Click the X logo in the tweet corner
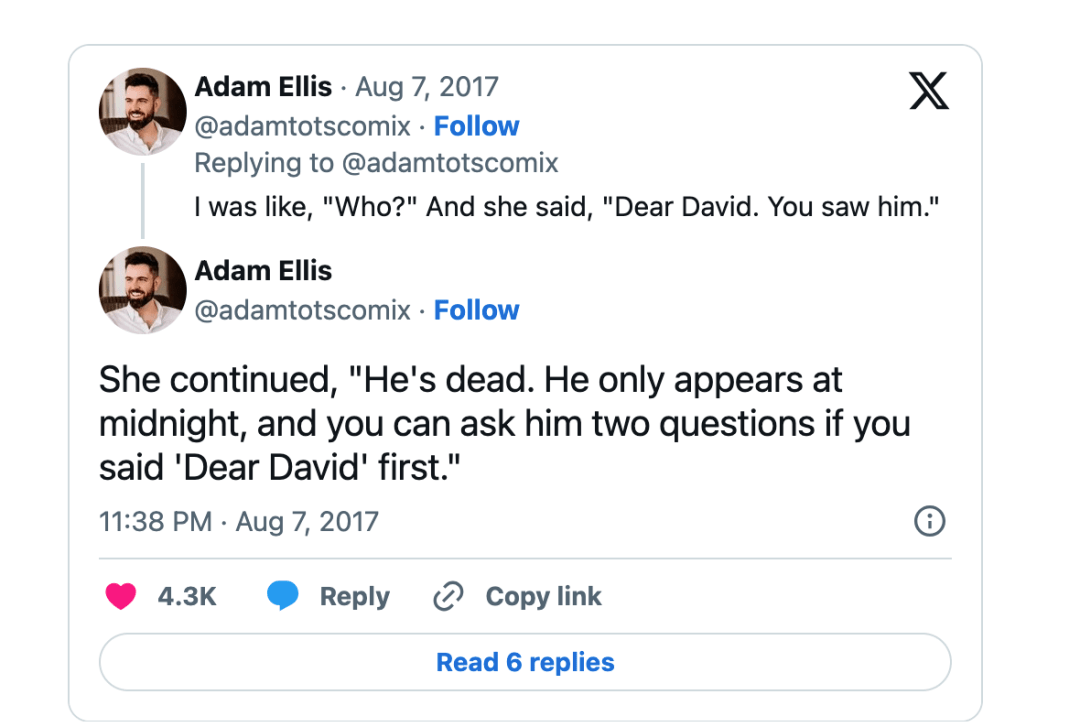 point(928,91)
